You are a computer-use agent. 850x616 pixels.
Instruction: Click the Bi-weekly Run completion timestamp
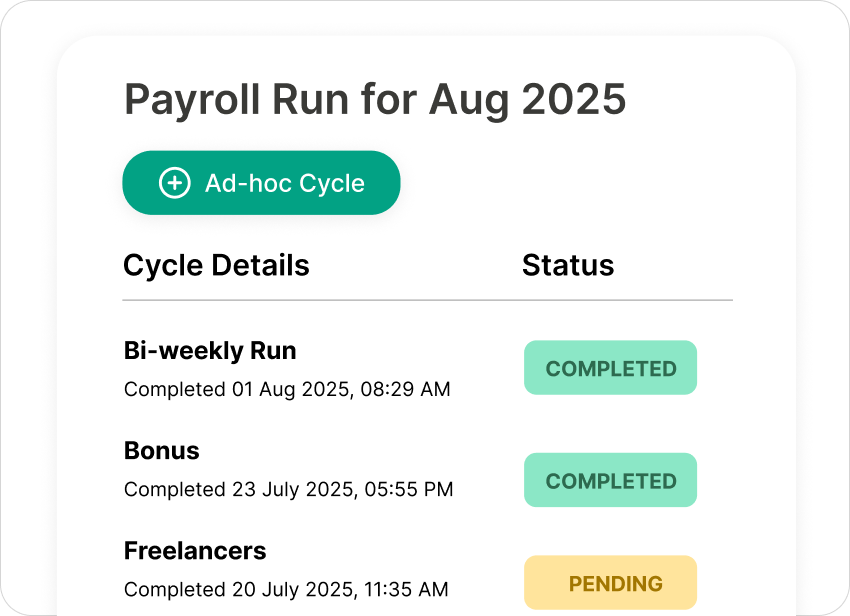(288, 389)
